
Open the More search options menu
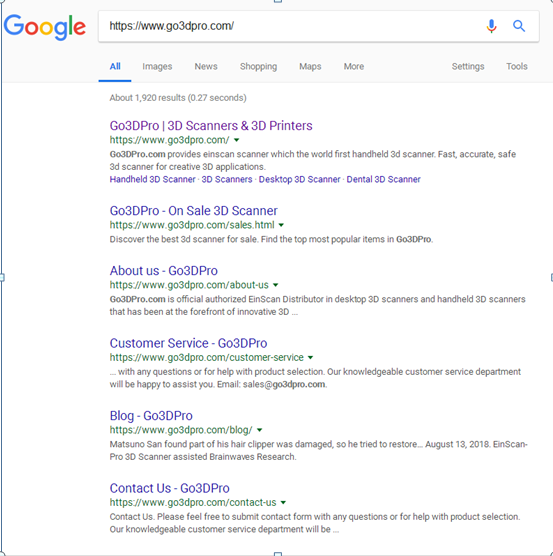tap(353, 66)
